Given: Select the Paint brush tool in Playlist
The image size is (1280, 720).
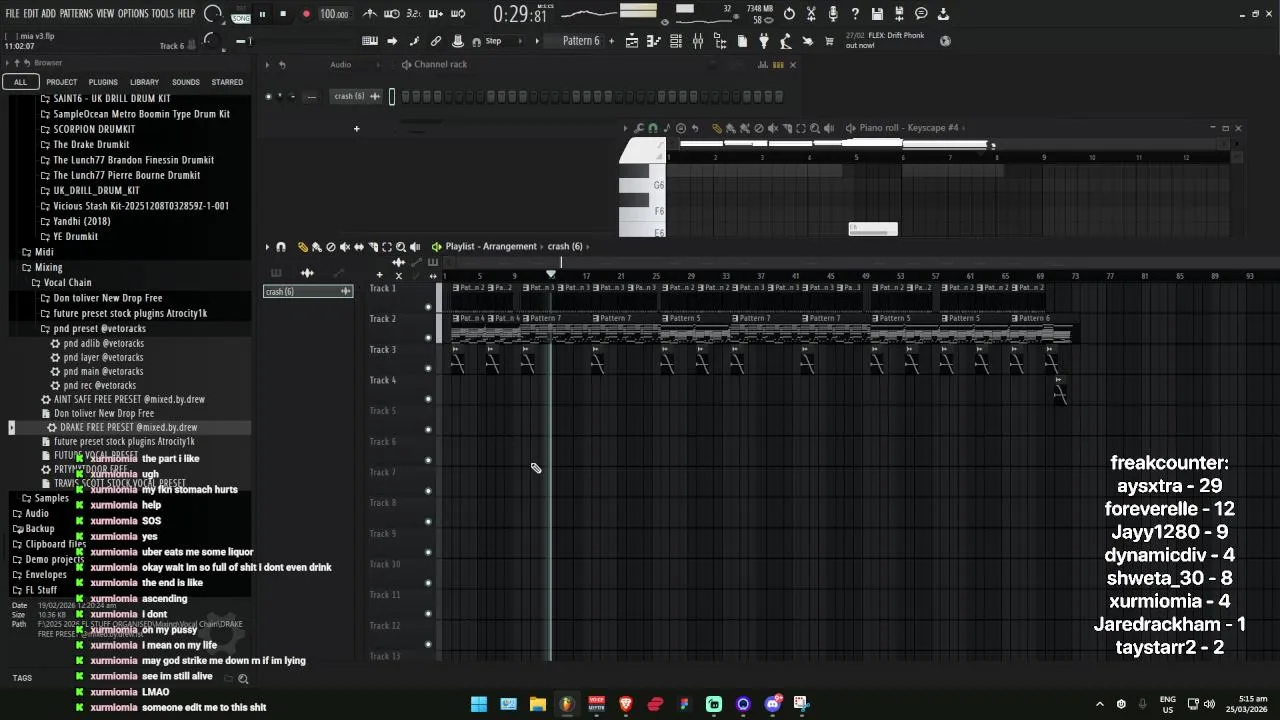Looking at the screenshot, I should click(316, 247).
